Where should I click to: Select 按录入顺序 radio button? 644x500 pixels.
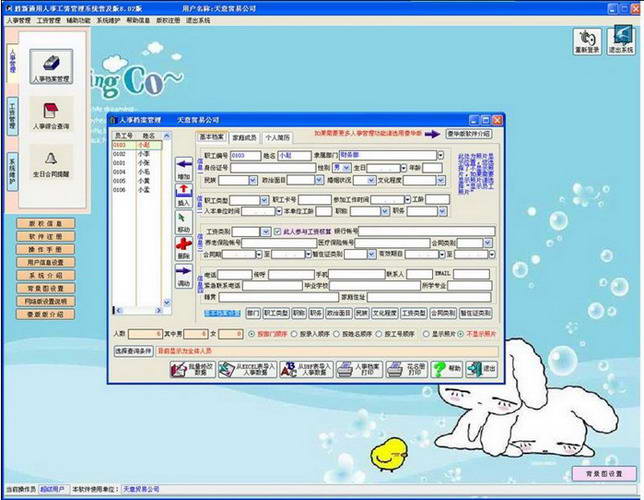pyautogui.click(x=294, y=334)
